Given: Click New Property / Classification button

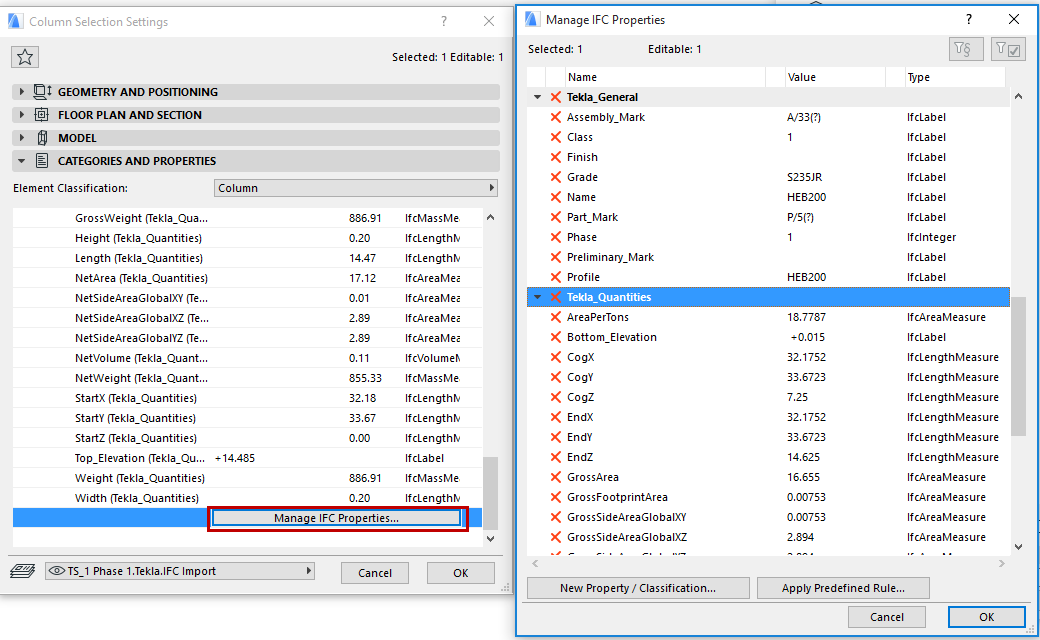Looking at the screenshot, I should click(x=638, y=588).
